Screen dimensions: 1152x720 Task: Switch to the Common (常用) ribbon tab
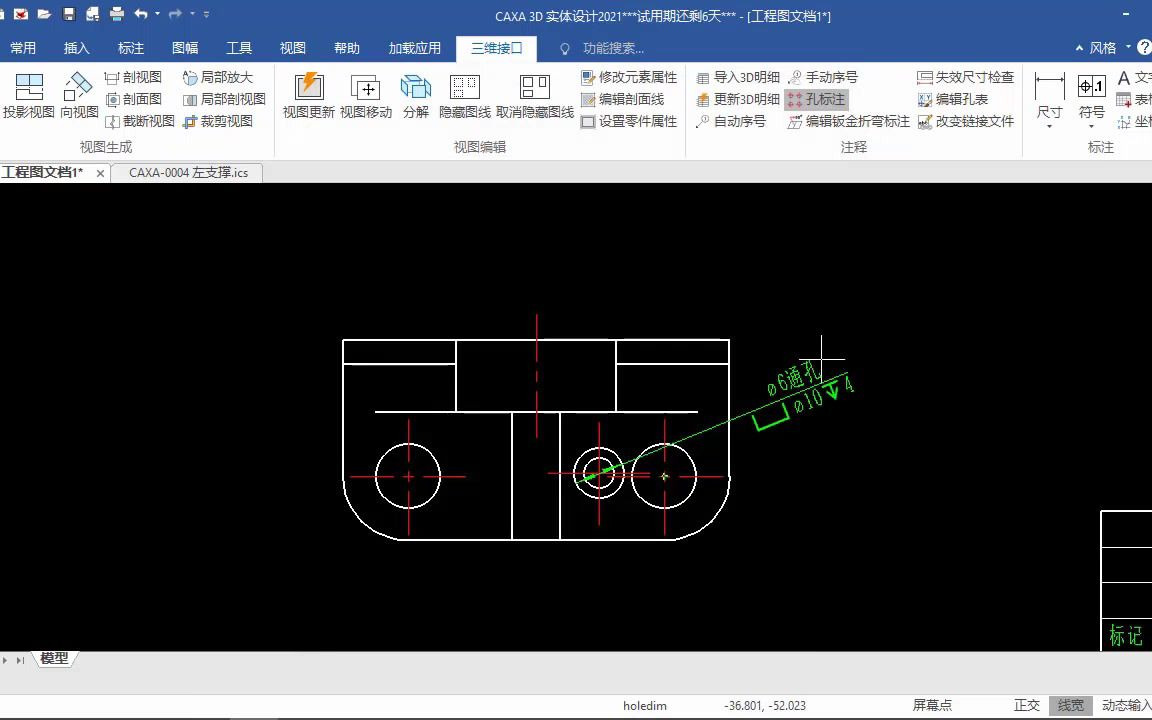pos(23,48)
